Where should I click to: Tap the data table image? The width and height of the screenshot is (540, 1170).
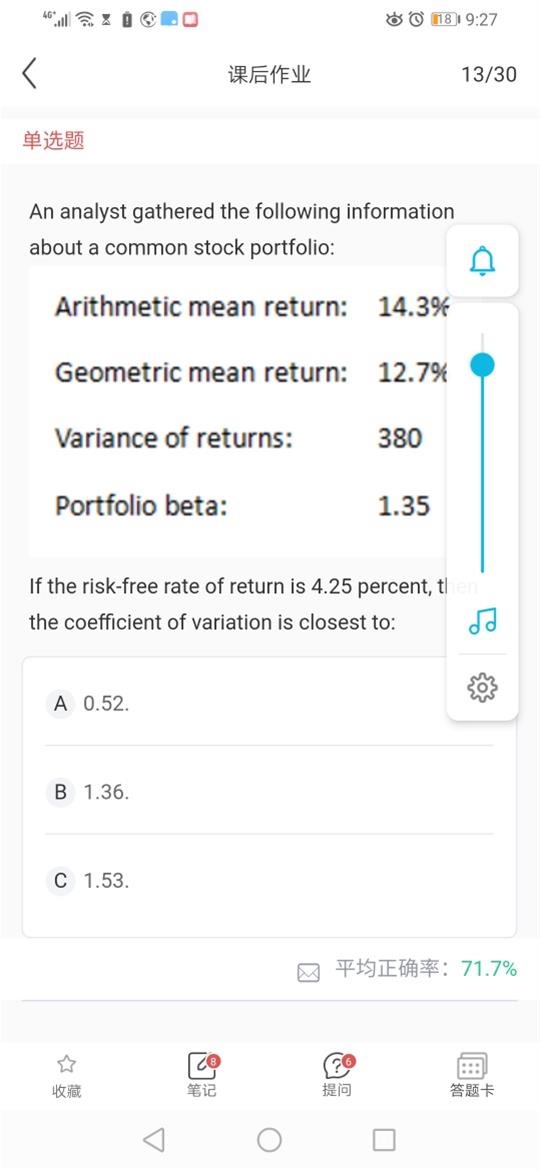tap(239, 409)
